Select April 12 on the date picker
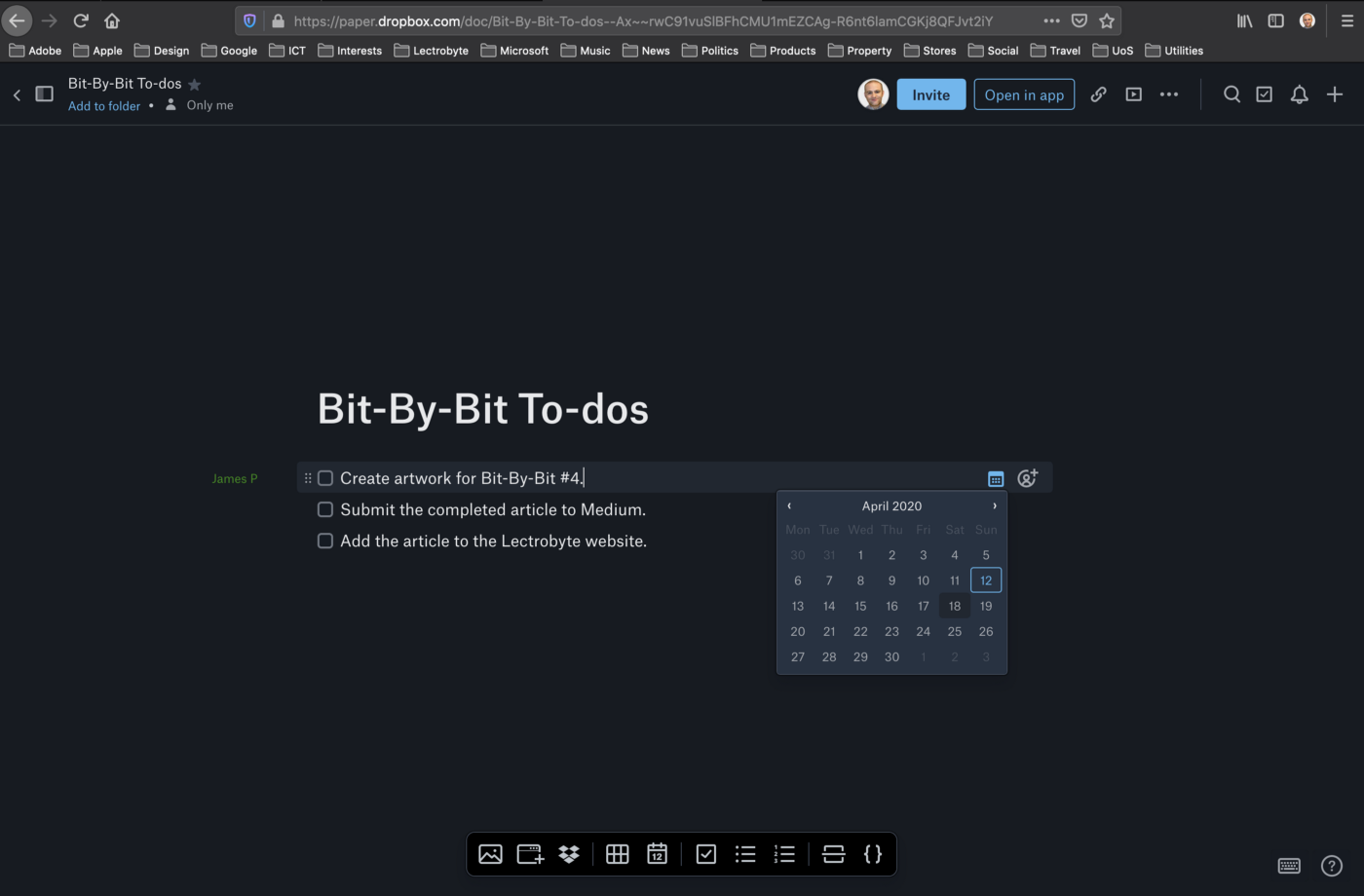Viewport: 1364px width, 896px height. 985,579
